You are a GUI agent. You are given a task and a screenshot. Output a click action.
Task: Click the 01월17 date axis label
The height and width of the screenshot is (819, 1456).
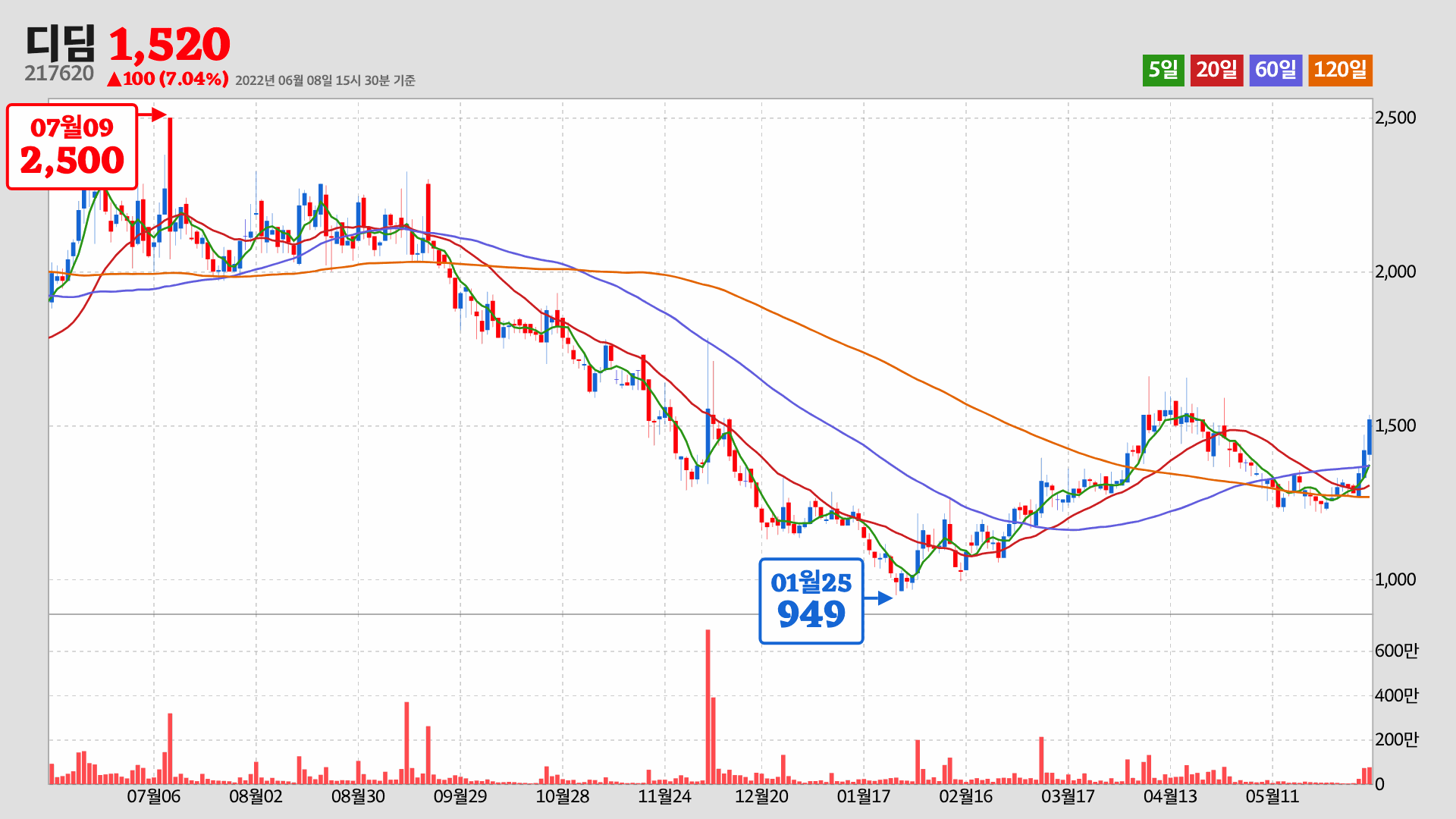click(x=864, y=797)
